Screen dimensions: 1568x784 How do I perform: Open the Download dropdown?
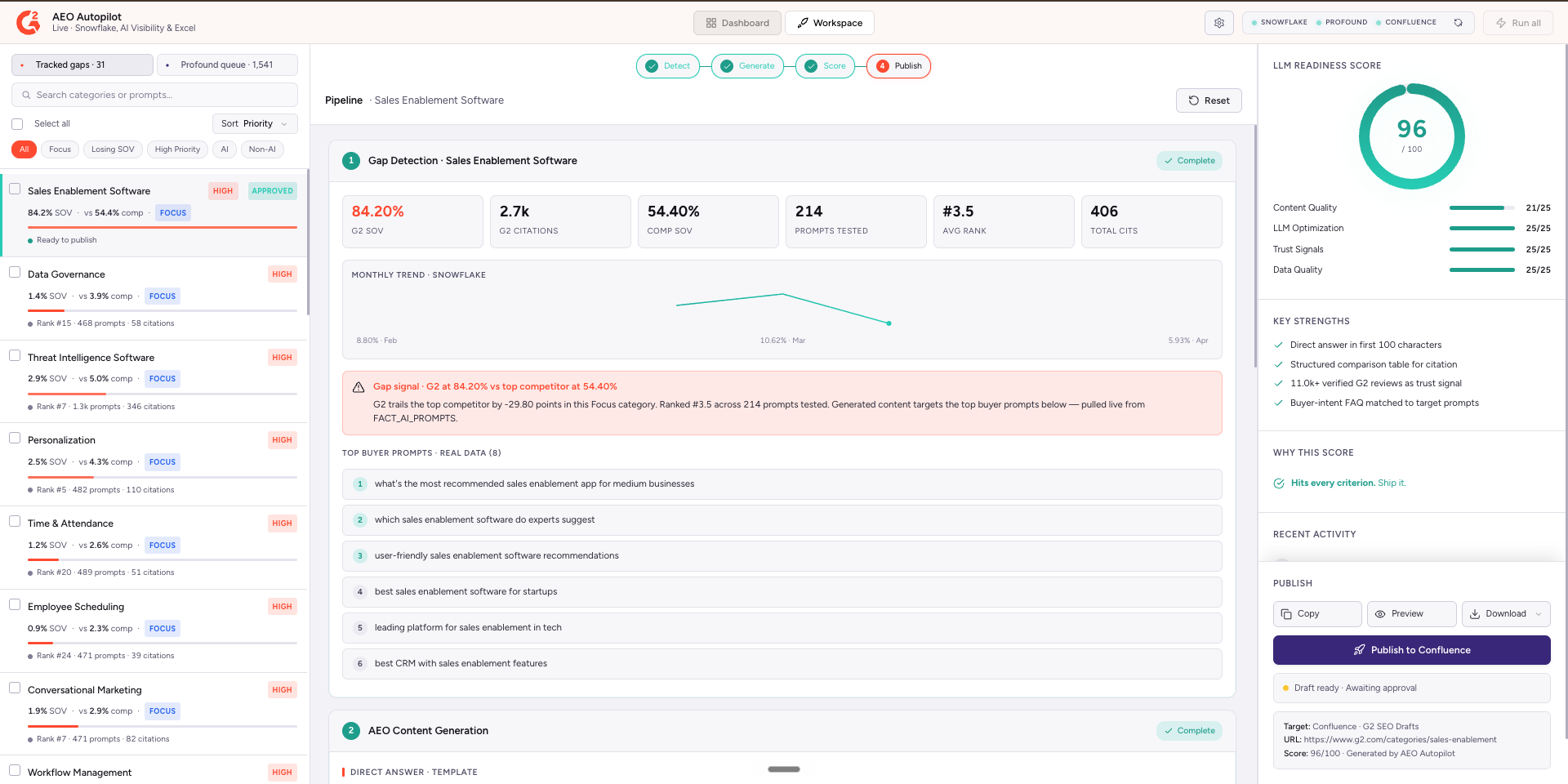coord(1506,614)
